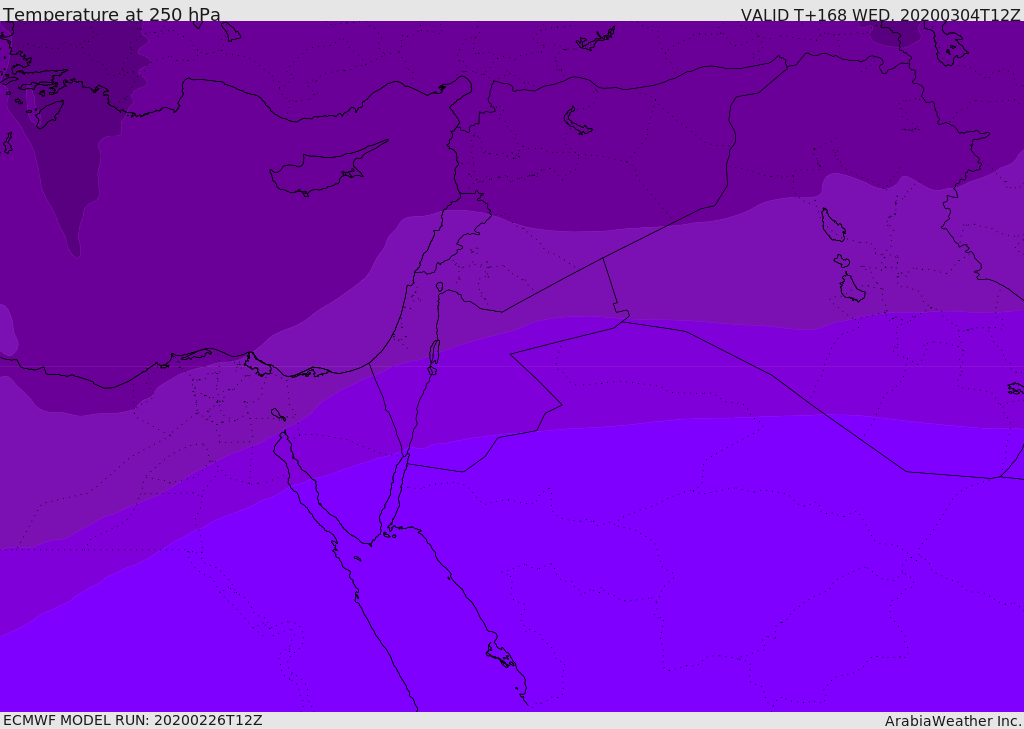Click the 'ArabiaWeather Inc' credit text
The width and height of the screenshot is (1024, 729).
tap(953, 721)
